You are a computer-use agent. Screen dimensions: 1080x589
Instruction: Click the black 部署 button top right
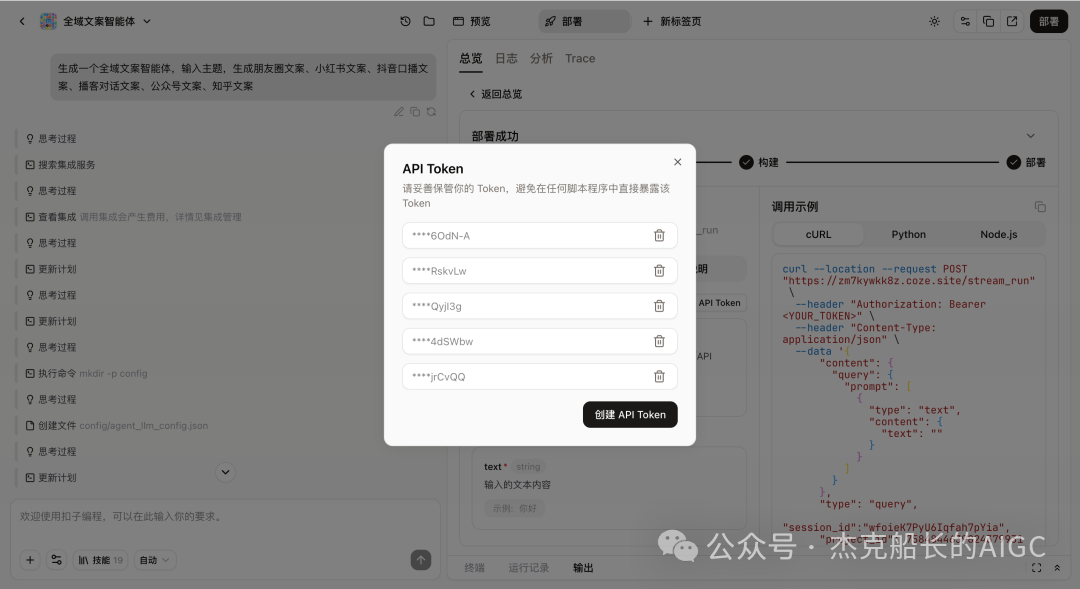(1048, 21)
